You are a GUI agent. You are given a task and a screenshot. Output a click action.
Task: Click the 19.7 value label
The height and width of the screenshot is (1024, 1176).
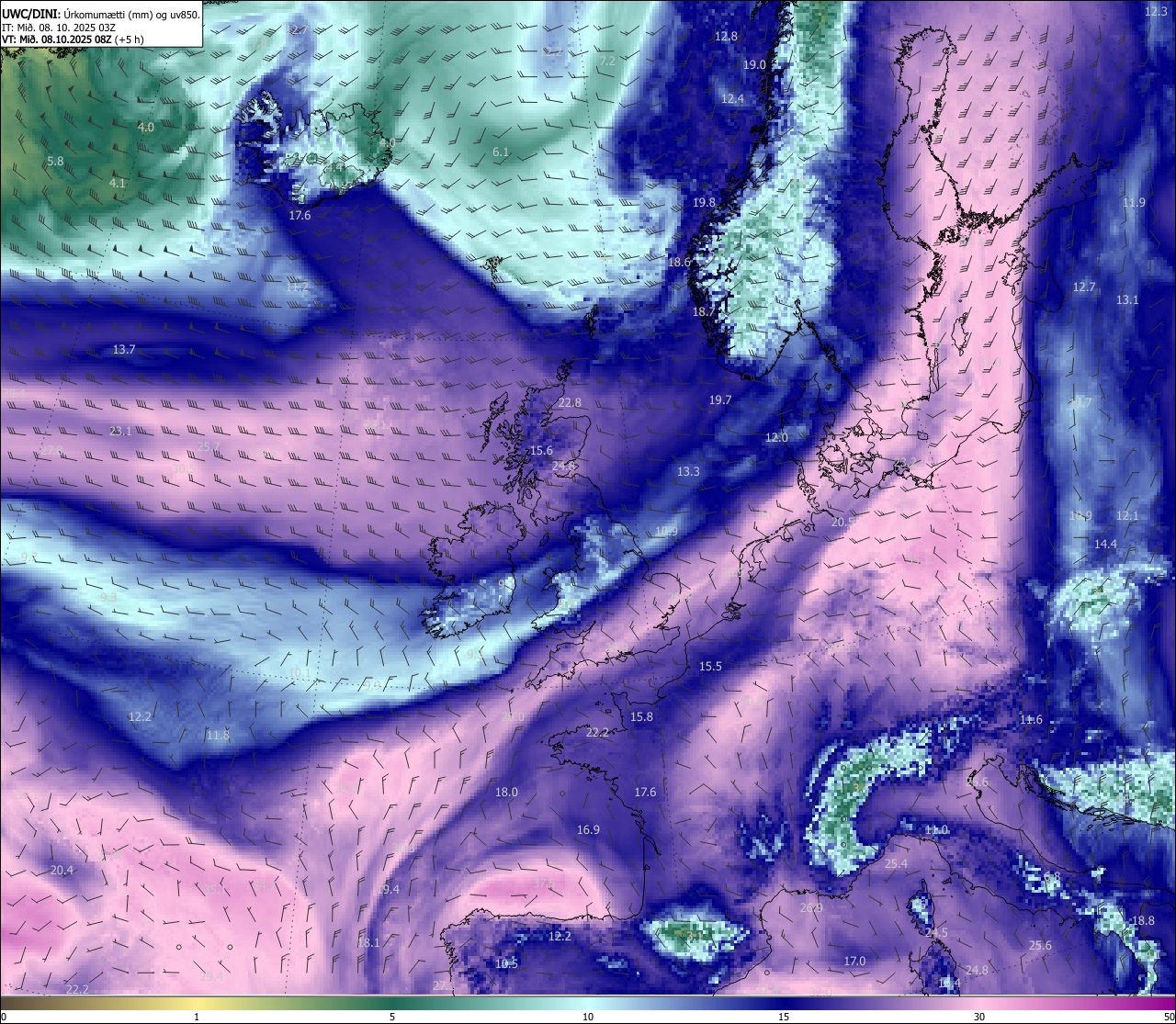pos(720,399)
